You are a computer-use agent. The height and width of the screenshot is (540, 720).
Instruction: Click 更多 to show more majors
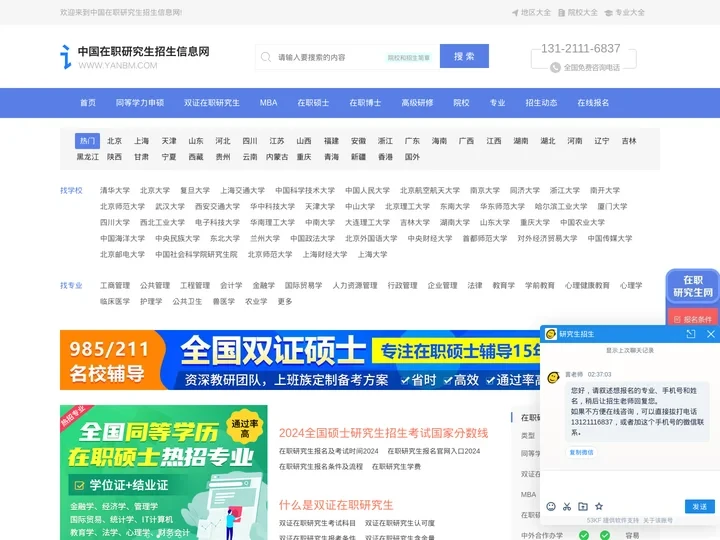coord(285,302)
